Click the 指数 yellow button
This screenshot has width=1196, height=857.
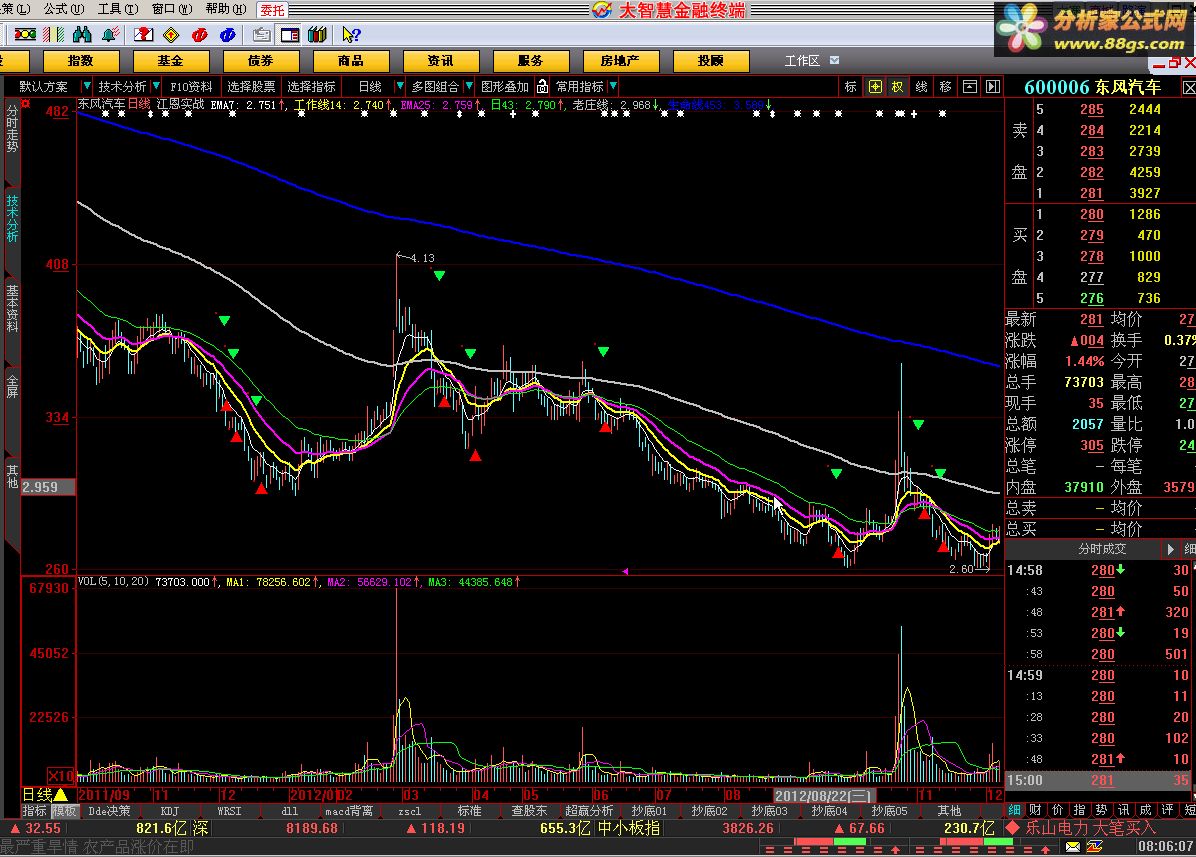coord(81,61)
